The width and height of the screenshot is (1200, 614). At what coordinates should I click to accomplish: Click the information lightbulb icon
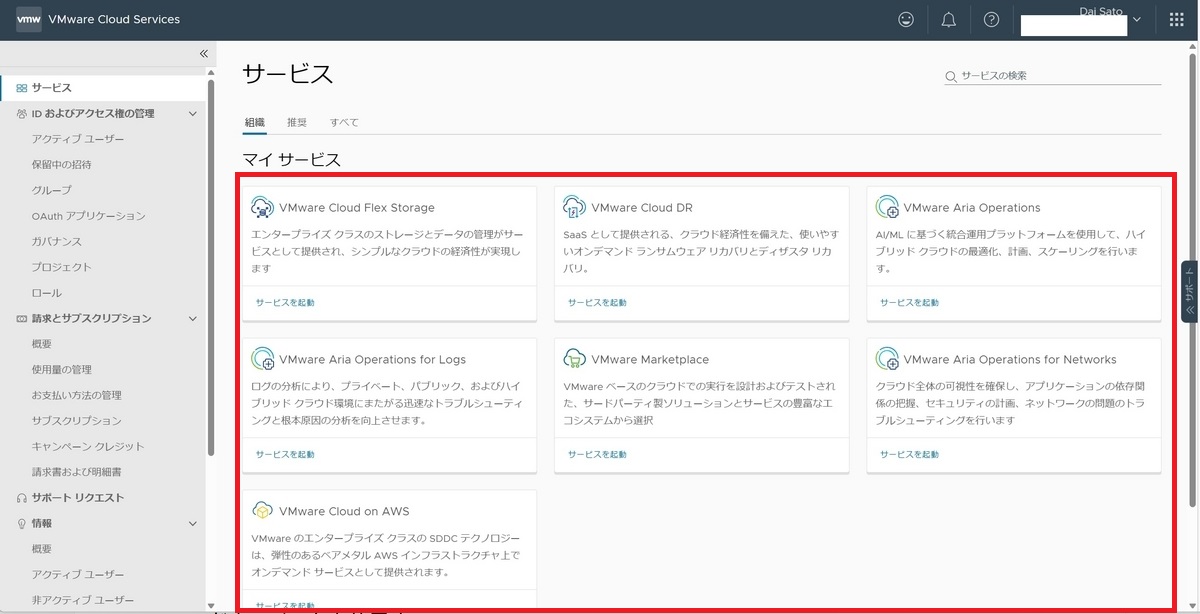click(x=22, y=524)
